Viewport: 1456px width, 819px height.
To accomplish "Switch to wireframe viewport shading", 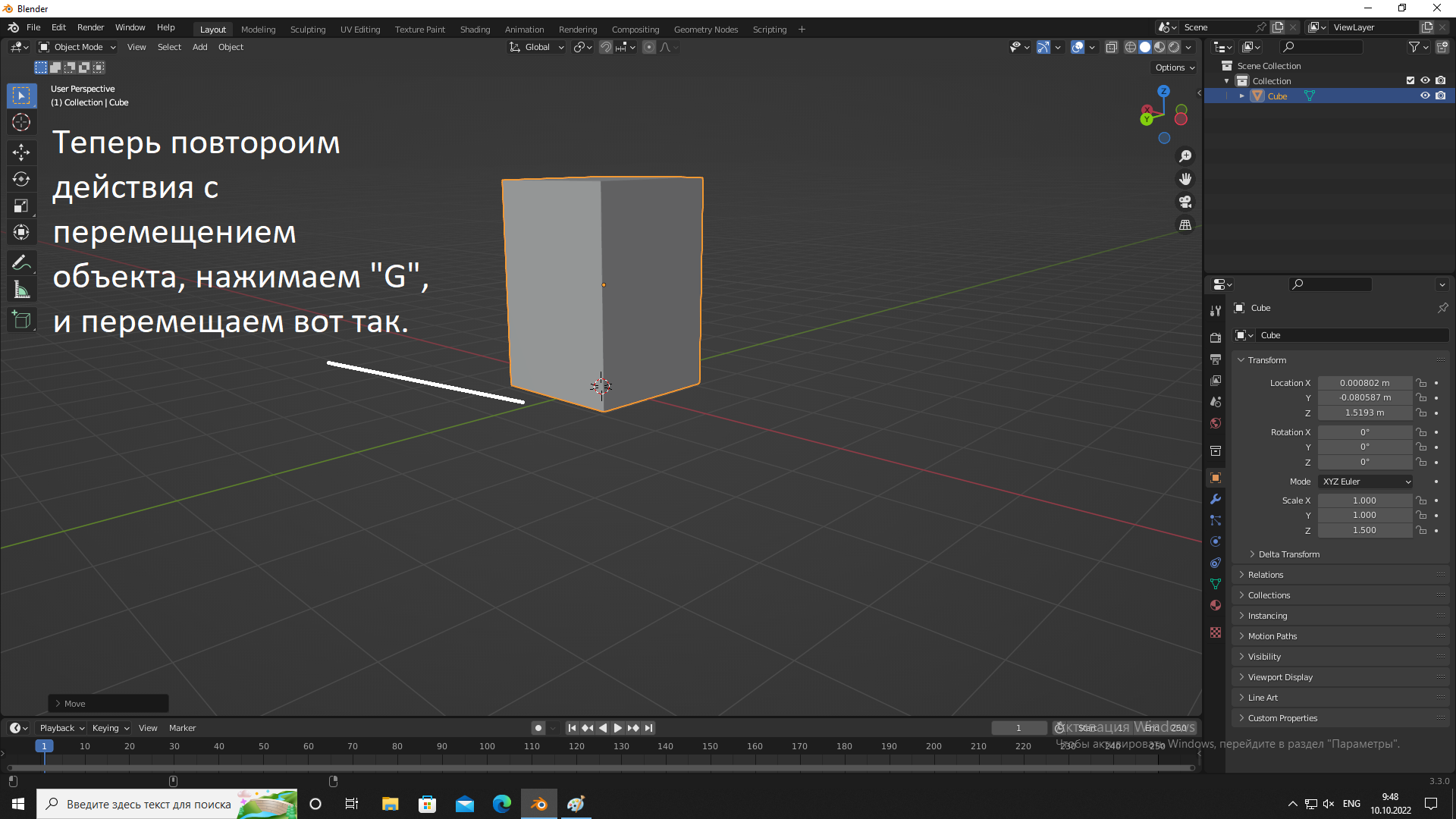I will click(1131, 47).
